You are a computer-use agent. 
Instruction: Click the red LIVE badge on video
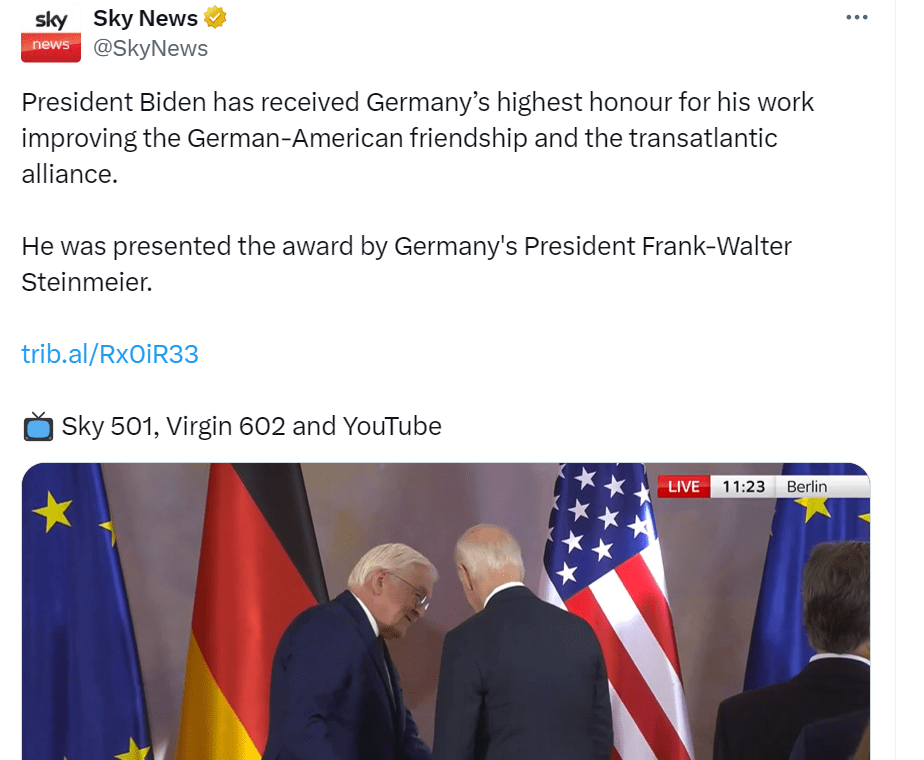coord(684,487)
